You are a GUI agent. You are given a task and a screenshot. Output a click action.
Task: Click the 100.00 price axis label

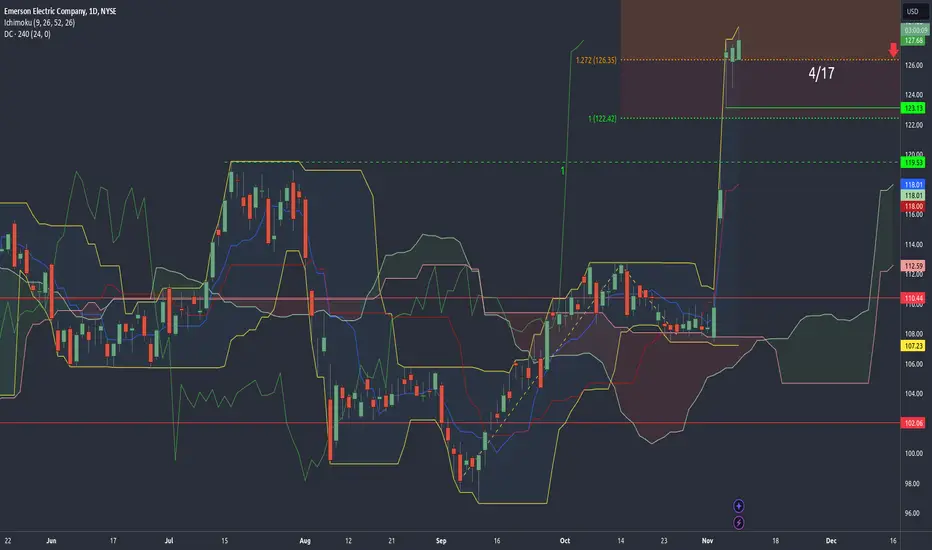pyautogui.click(x=914, y=453)
